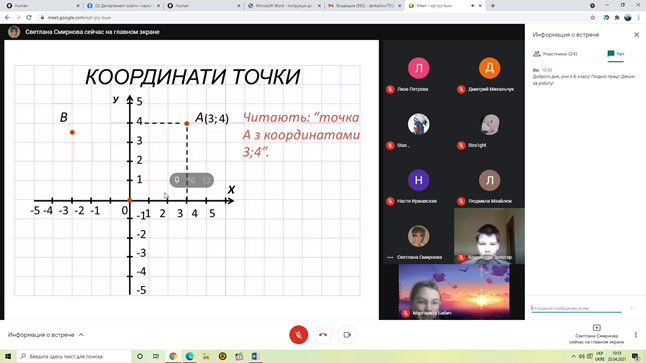Select Людмила Михайлюк's participant tile
This screenshot has width=646, height=363.
[x=489, y=180]
